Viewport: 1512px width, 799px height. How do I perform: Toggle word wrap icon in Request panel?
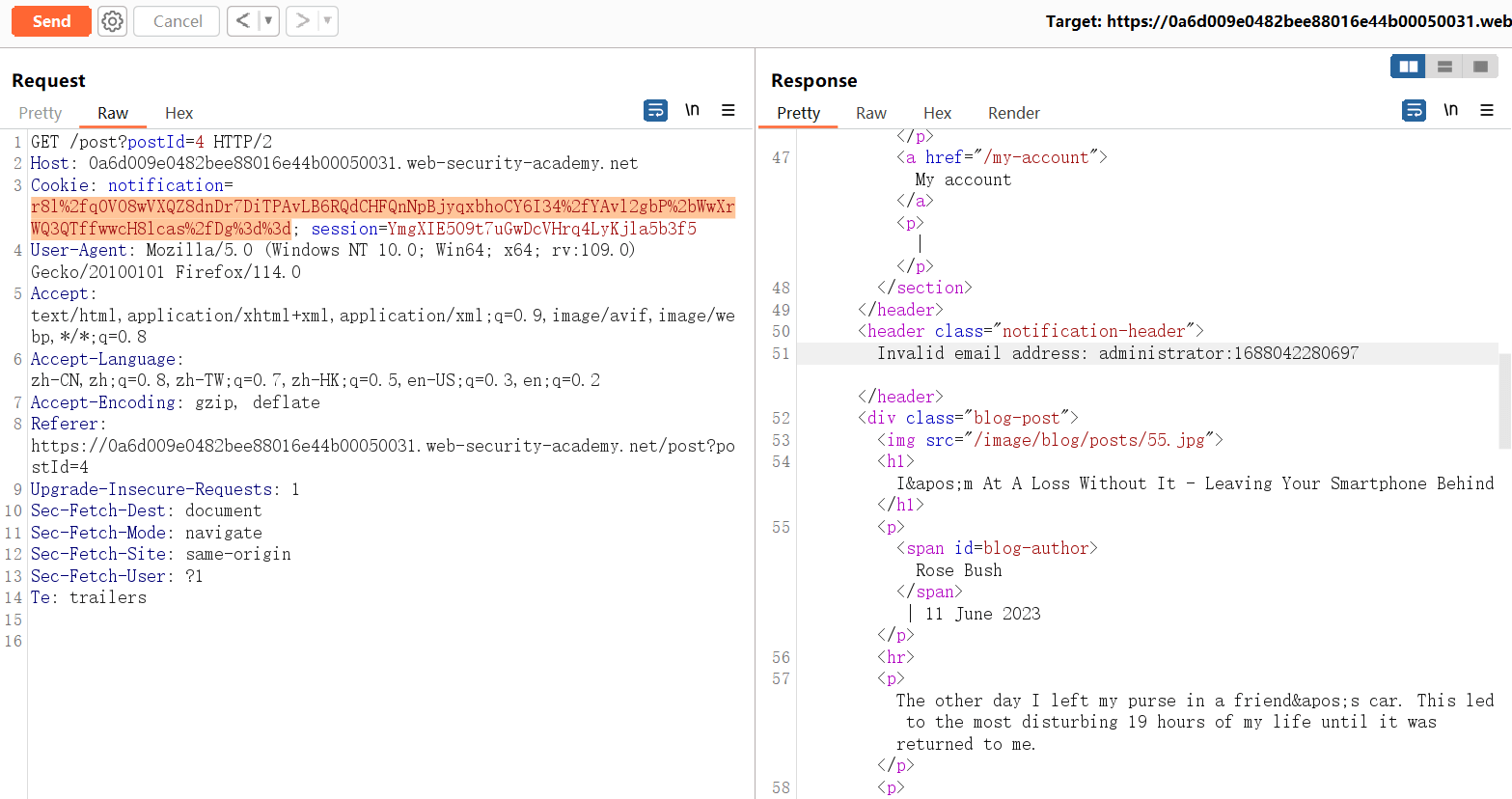coord(655,111)
